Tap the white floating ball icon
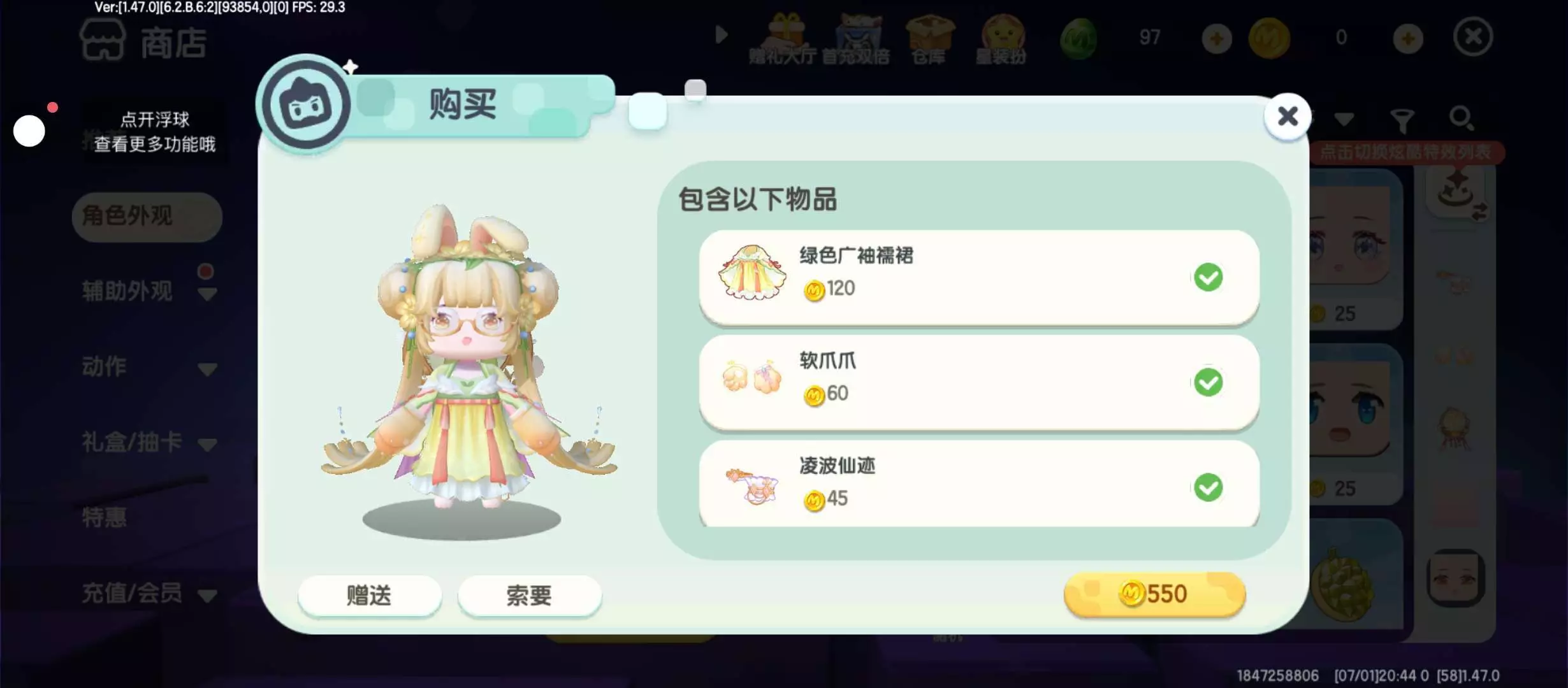The height and width of the screenshot is (688, 1568). click(x=29, y=131)
